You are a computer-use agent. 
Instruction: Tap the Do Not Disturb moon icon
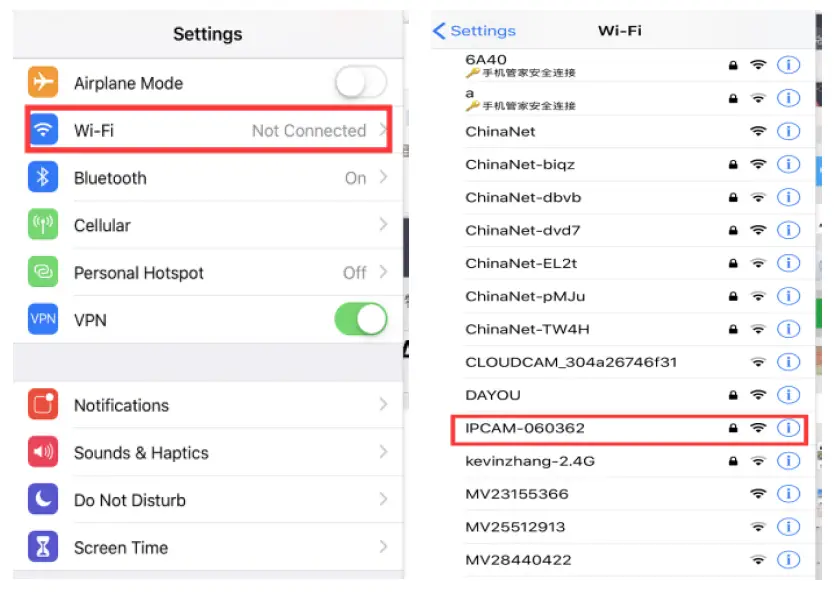[43, 500]
